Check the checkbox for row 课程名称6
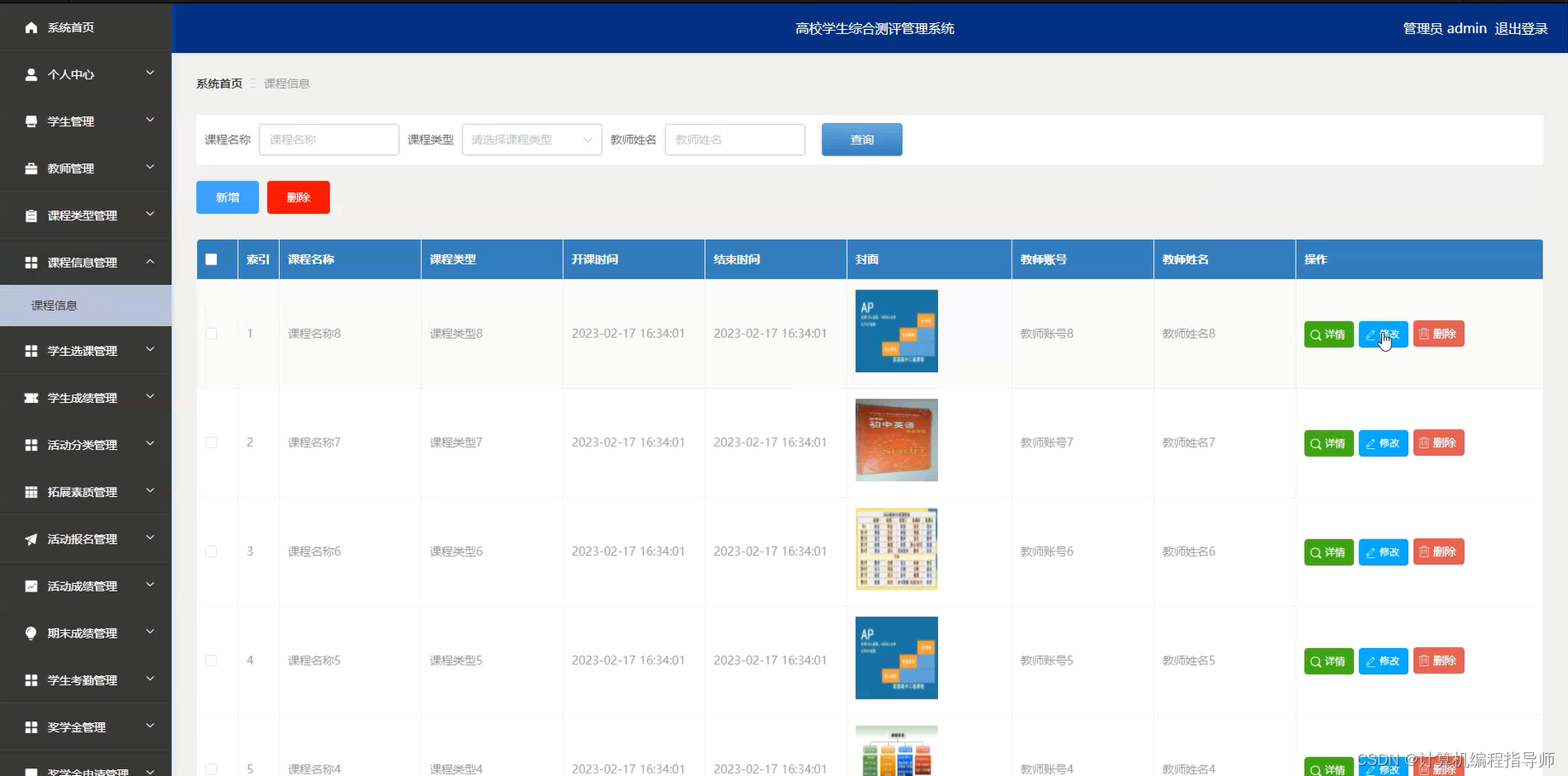The height and width of the screenshot is (776, 1568). click(x=212, y=551)
